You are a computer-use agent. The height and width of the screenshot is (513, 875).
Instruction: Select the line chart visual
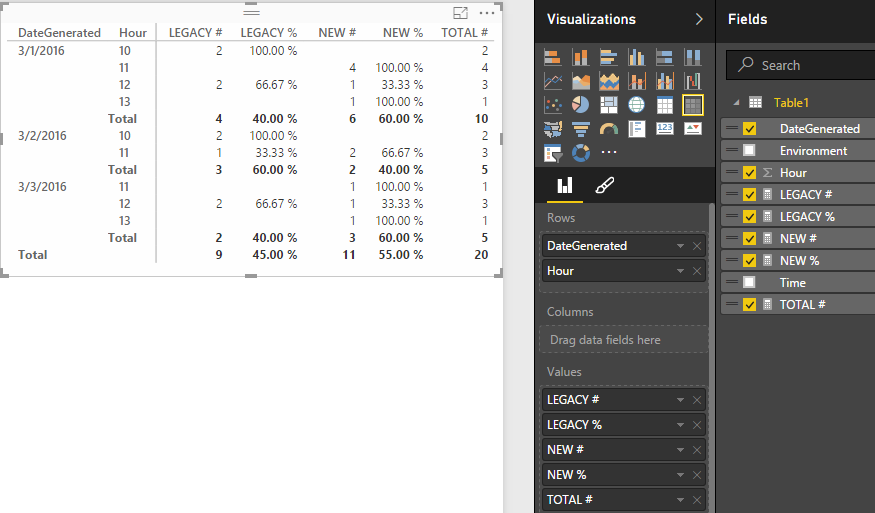(552, 81)
